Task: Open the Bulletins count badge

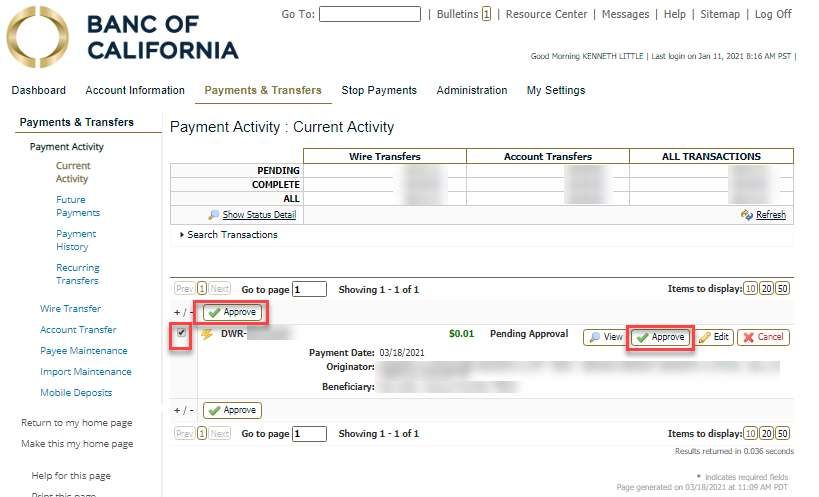Action: [x=486, y=14]
